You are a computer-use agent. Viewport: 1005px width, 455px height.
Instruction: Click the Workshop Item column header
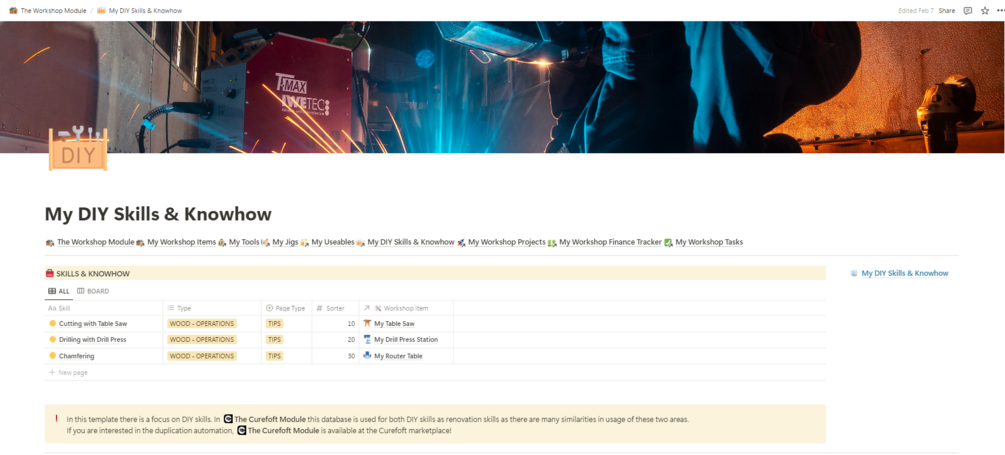click(406, 308)
